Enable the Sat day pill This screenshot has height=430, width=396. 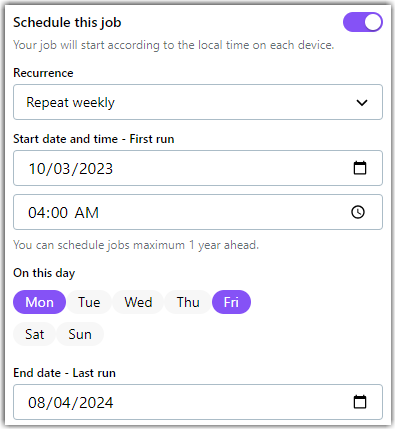34,334
